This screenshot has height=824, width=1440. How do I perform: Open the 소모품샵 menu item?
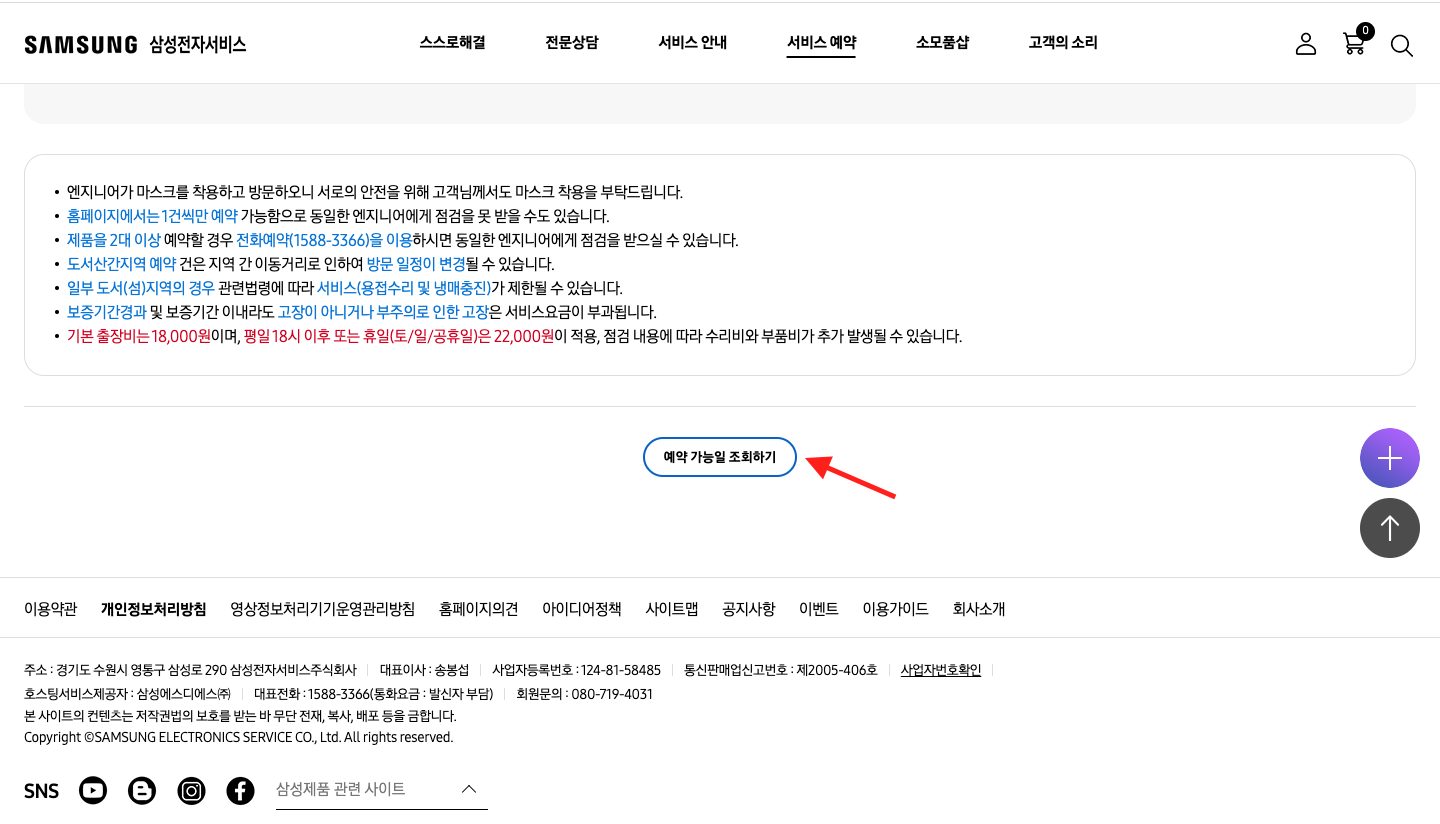(942, 42)
